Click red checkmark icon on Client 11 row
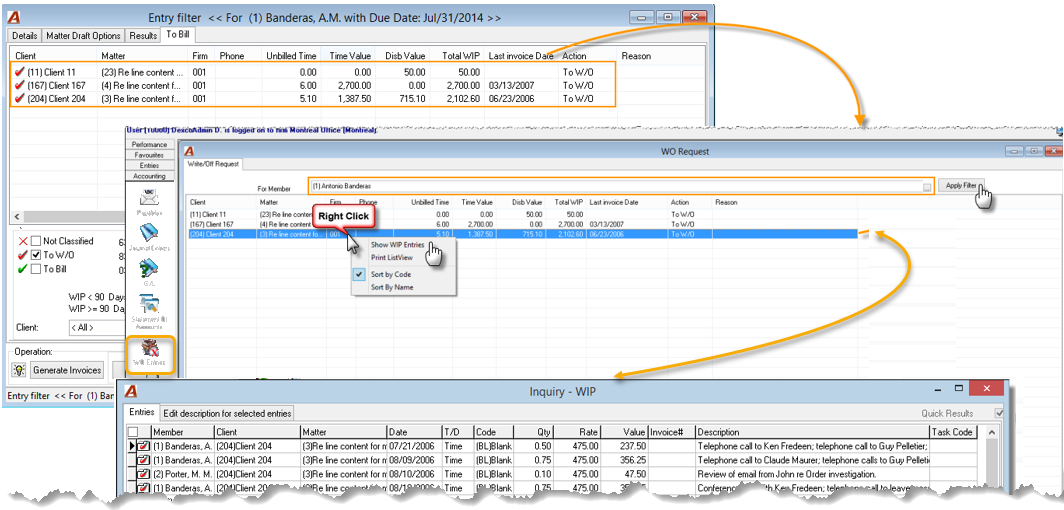The height and width of the screenshot is (510, 1064). tap(19, 72)
